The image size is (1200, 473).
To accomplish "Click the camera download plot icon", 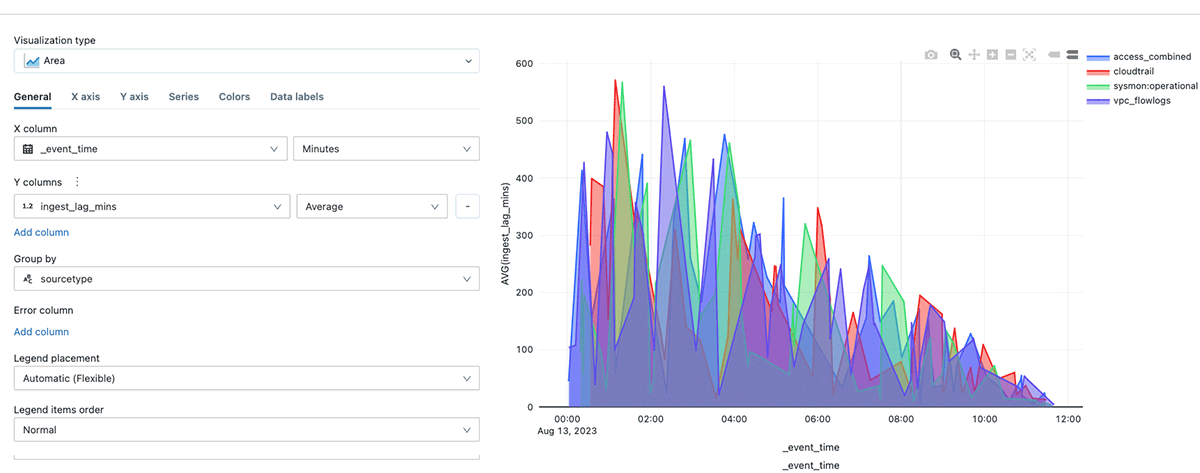I will [x=931, y=54].
